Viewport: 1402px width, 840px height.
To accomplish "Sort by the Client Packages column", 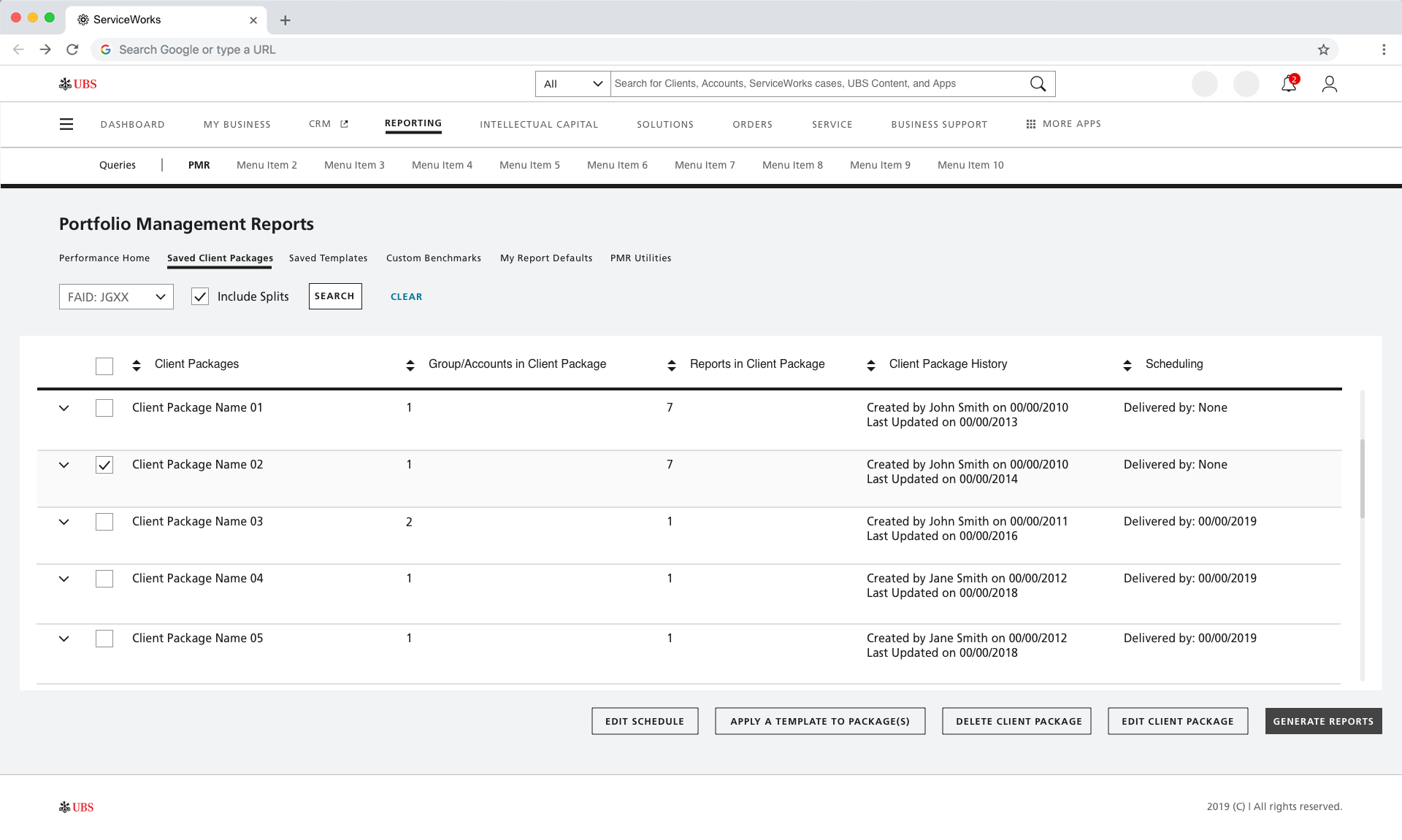I will coord(137,366).
